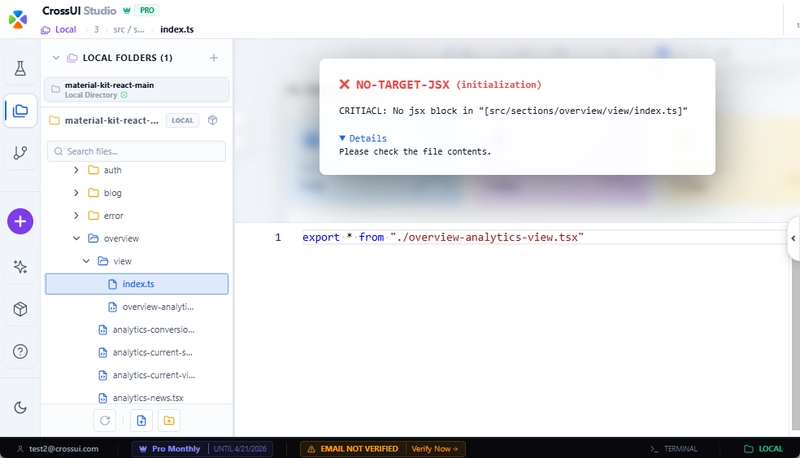Click the Verify Now link
This screenshot has height=458, width=800.
[435, 449]
